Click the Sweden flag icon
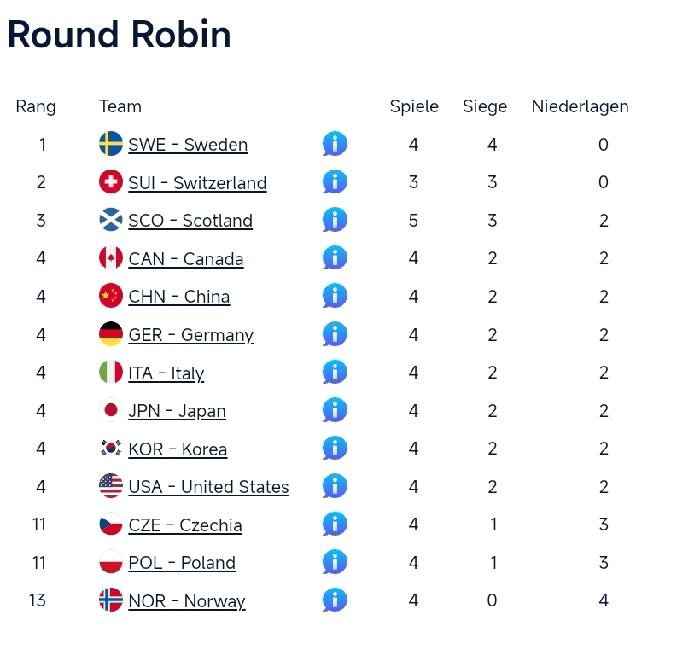The image size is (693, 650). [x=111, y=144]
